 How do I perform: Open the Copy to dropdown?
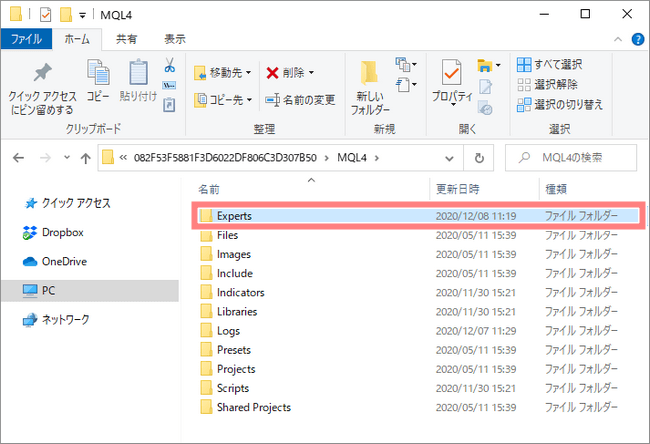coord(223,100)
